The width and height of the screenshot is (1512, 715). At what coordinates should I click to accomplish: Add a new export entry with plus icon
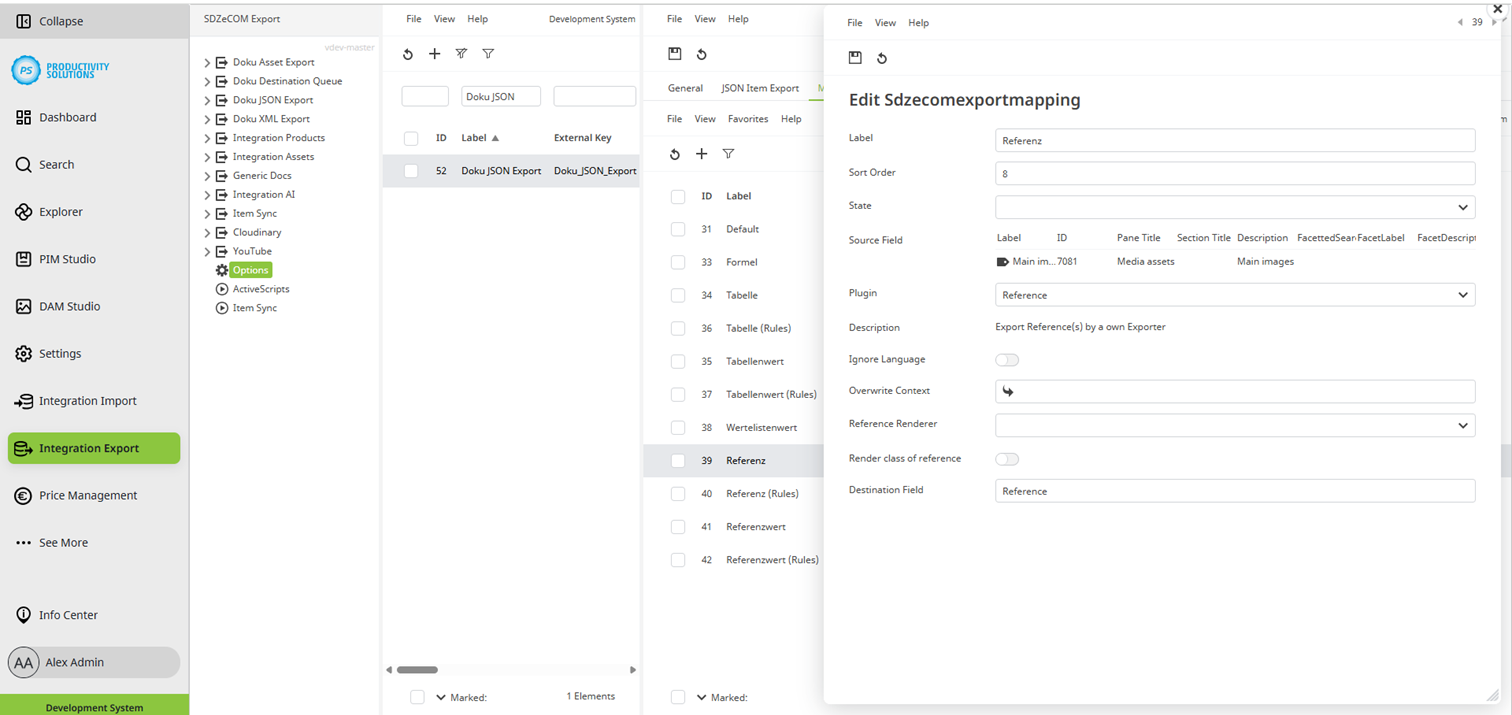(434, 54)
